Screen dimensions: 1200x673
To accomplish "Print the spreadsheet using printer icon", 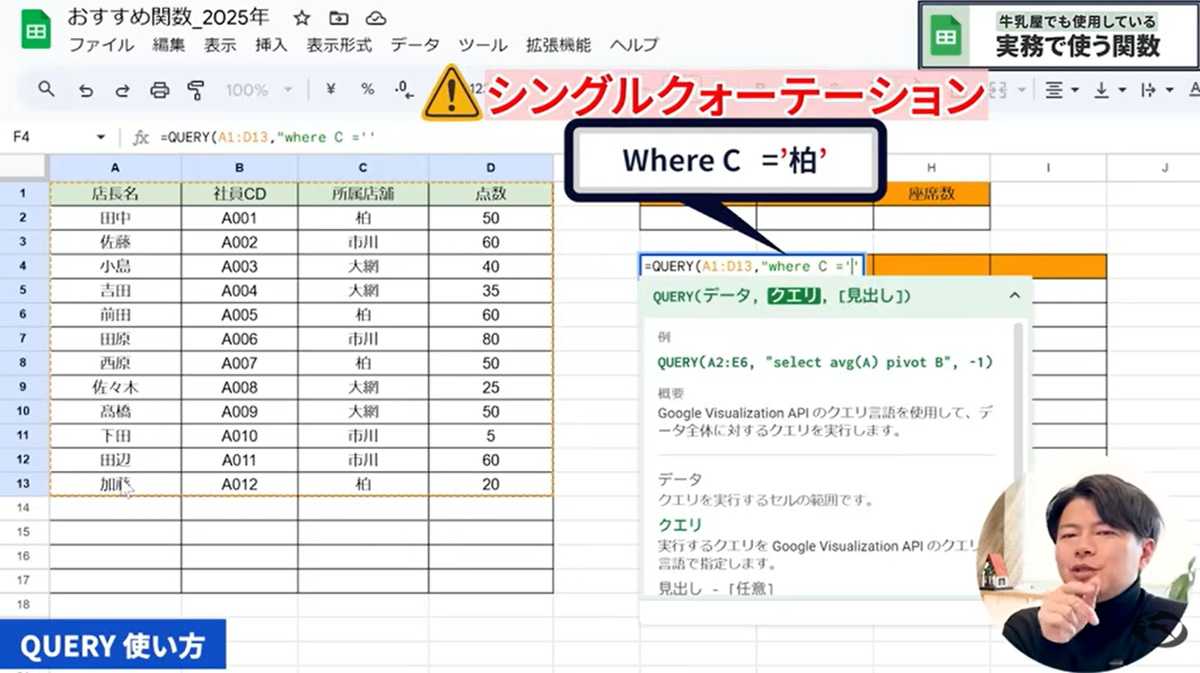I will click(159, 90).
